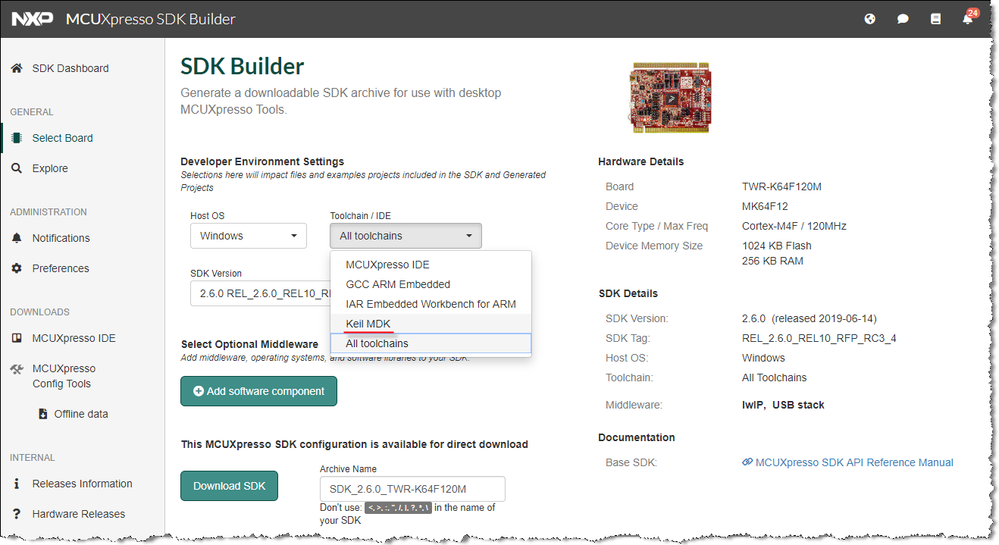Open MCUXpresso Config Tools entry
This screenshot has width=999, height=545.
click(x=64, y=376)
